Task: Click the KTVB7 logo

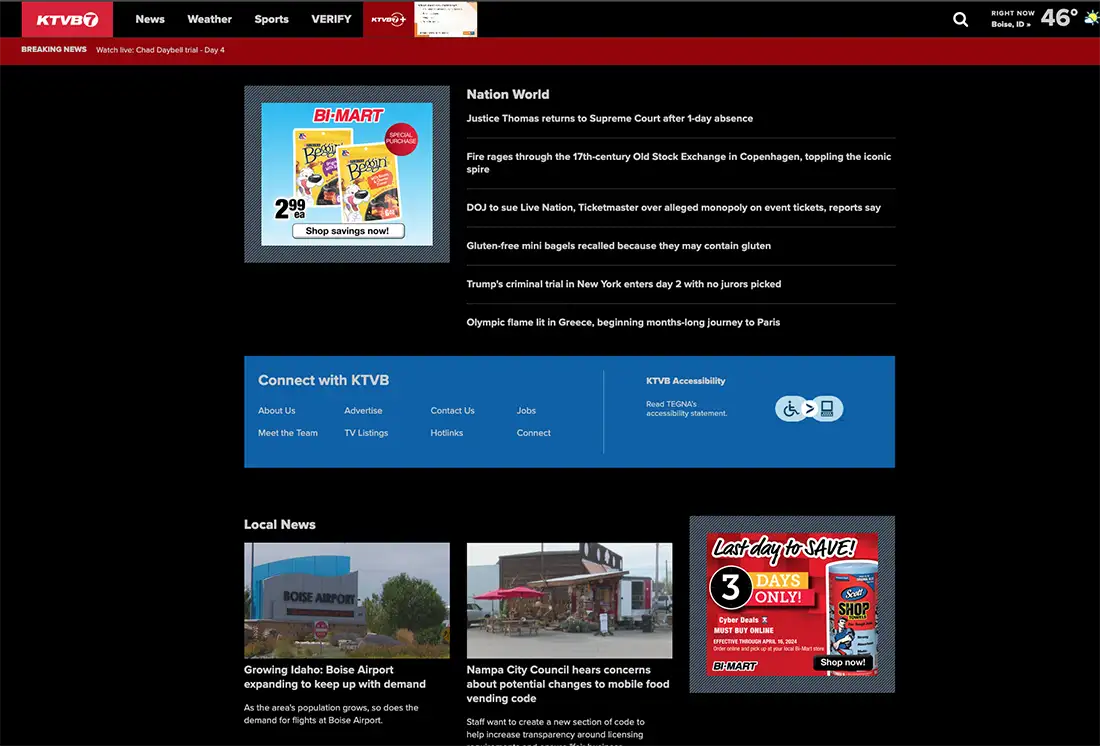Action: [x=67, y=19]
